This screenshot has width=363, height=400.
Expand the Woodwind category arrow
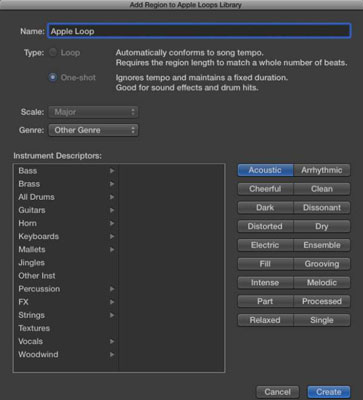click(112, 354)
